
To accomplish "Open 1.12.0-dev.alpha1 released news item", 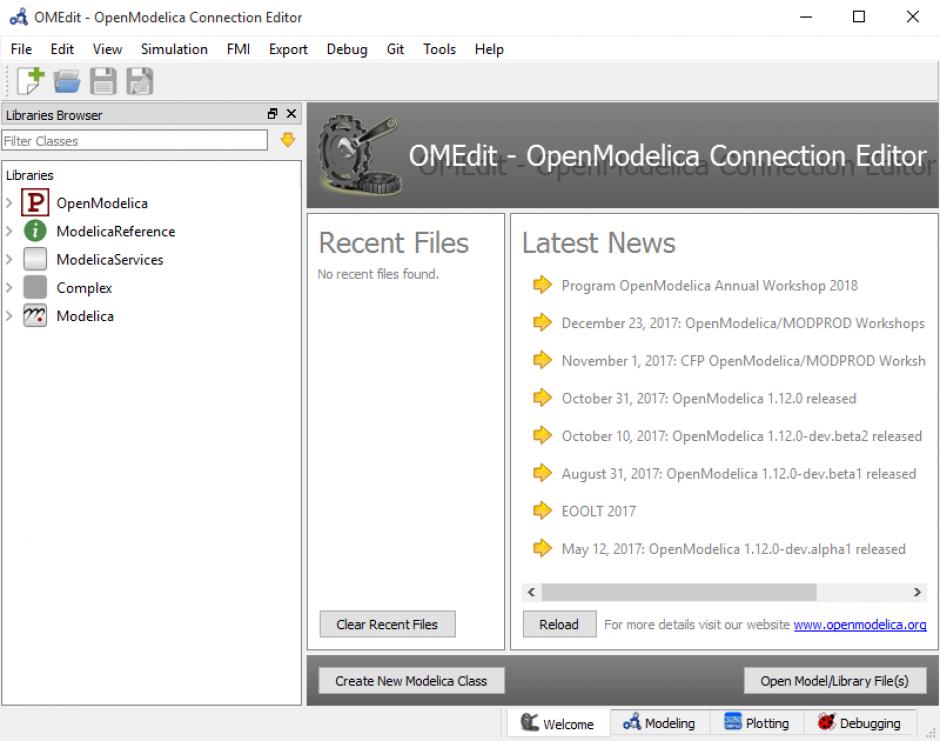I will 733,549.
